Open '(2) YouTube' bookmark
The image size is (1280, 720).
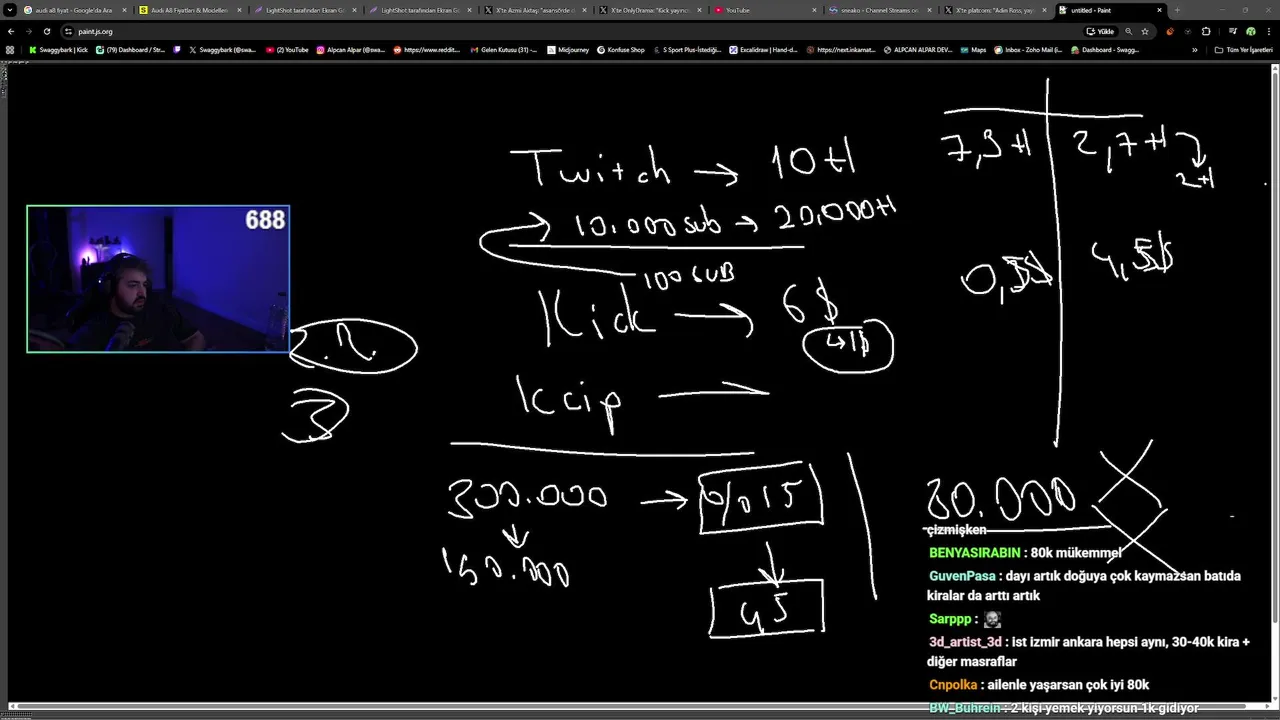287,49
